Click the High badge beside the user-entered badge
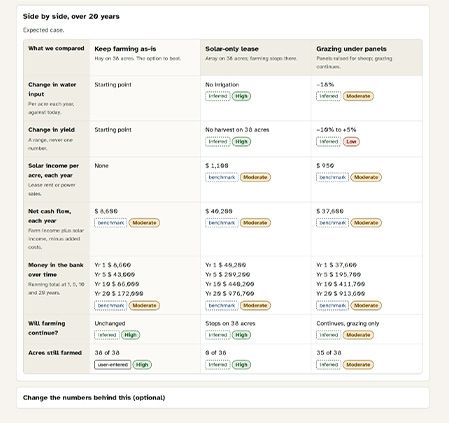449x423 pixels. click(142, 365)
